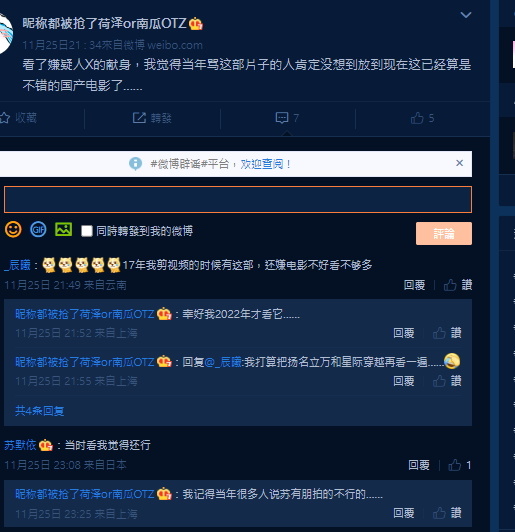The image size is (515, 532).
Task: Like _辰曦's comment with thumbs-up icon
Action: pos(450,285)
